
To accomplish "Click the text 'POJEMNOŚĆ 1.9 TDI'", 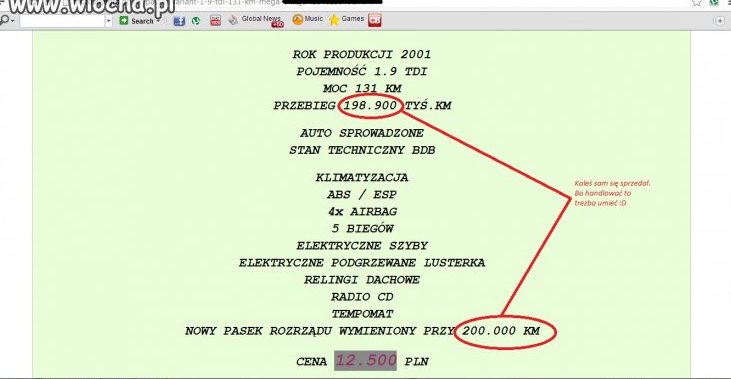I will pos(362,72).
